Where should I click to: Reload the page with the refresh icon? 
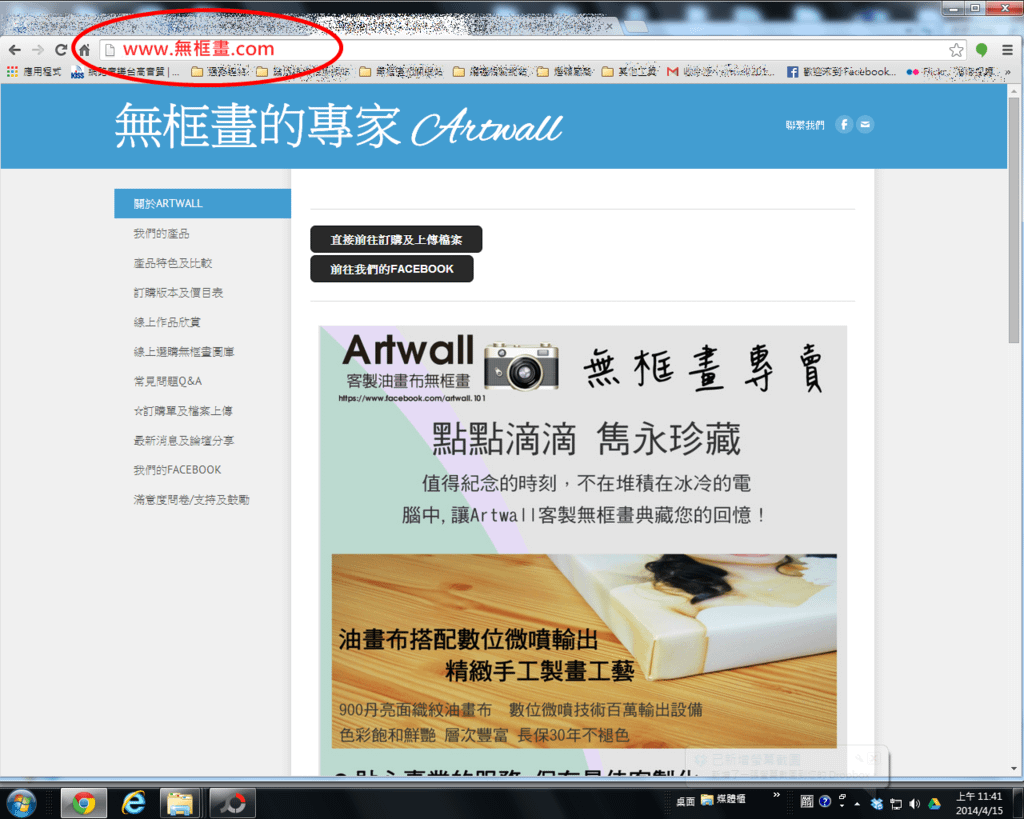61,50
